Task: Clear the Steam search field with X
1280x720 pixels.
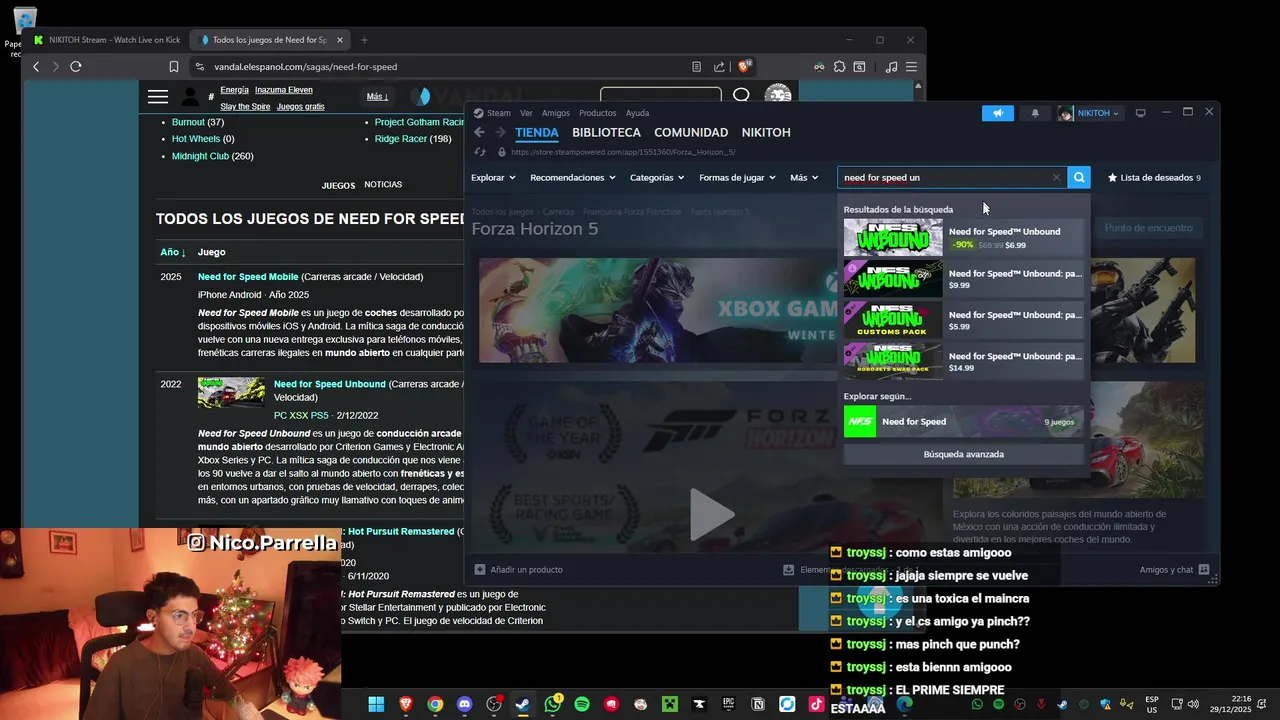Action: pos(1056,178)
